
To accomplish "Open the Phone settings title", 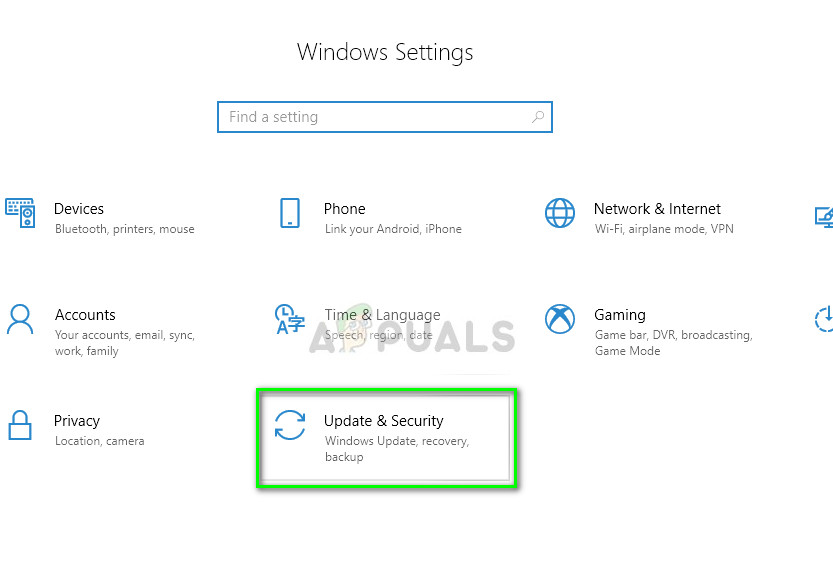I will pyautogui.click(x=344, y=209).
